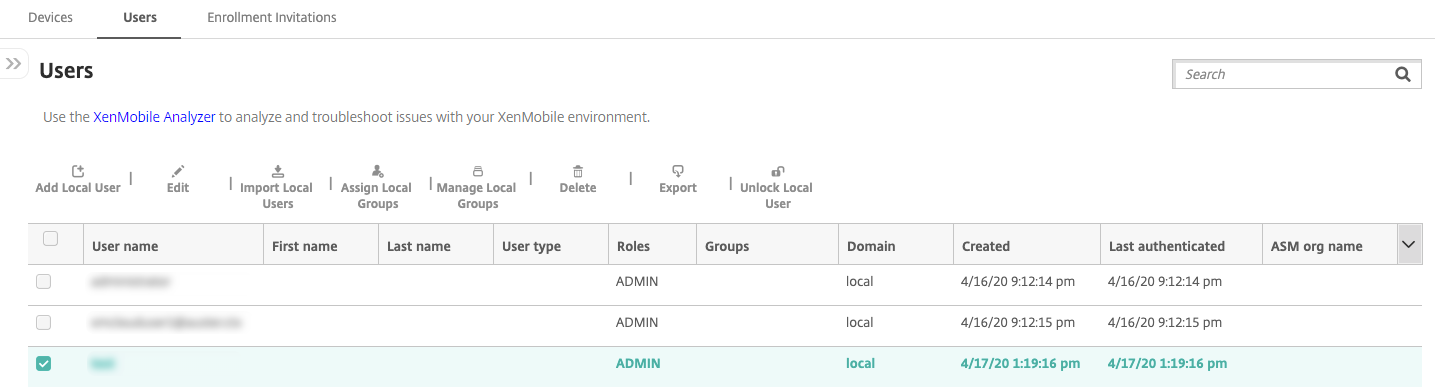The image size is (1435, 387).
Task: Check the second user row checkbox
Action: click(43, 323)
